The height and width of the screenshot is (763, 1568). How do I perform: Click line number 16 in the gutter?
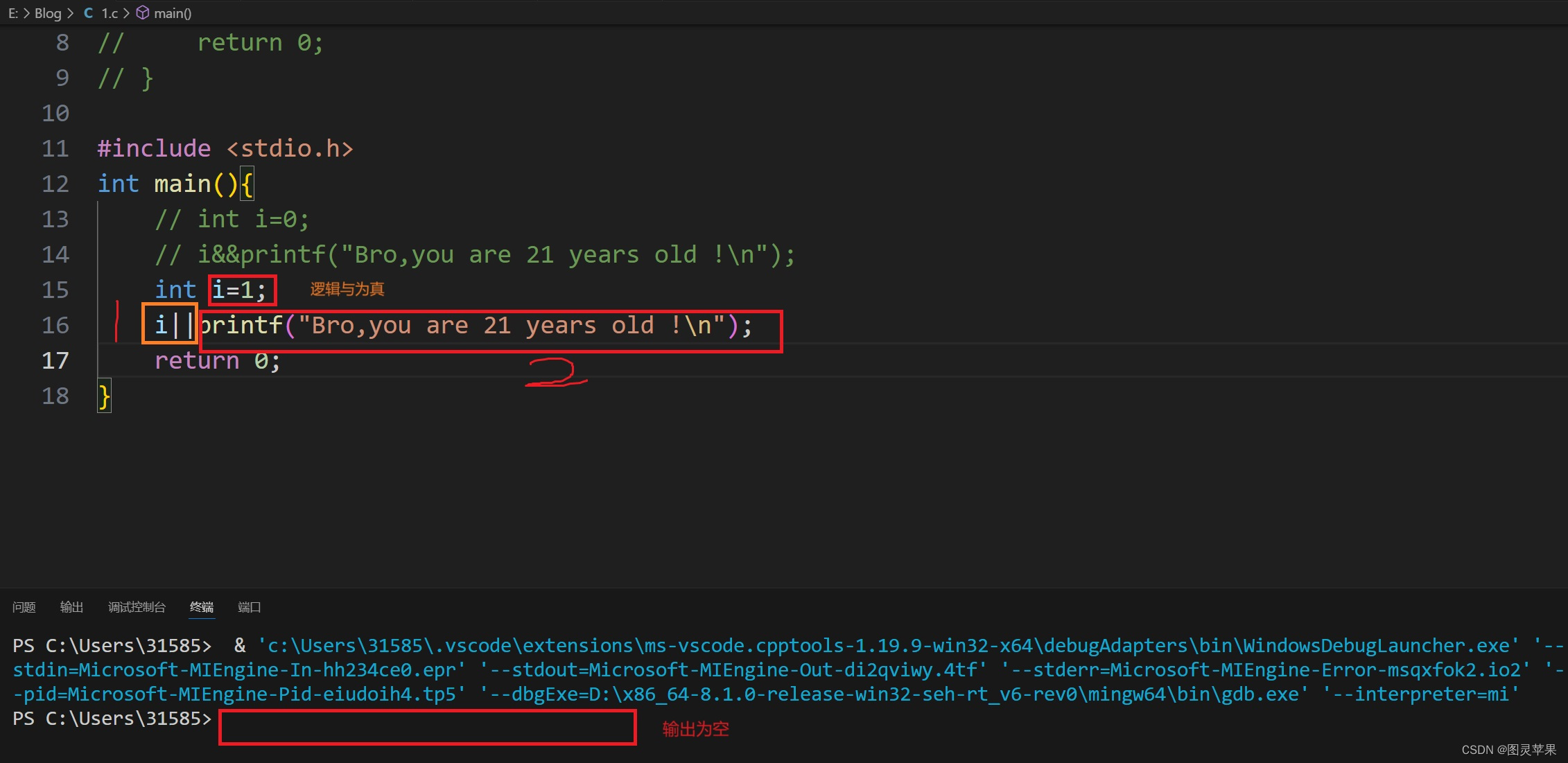pyautogui.click(x=55, y=325)
